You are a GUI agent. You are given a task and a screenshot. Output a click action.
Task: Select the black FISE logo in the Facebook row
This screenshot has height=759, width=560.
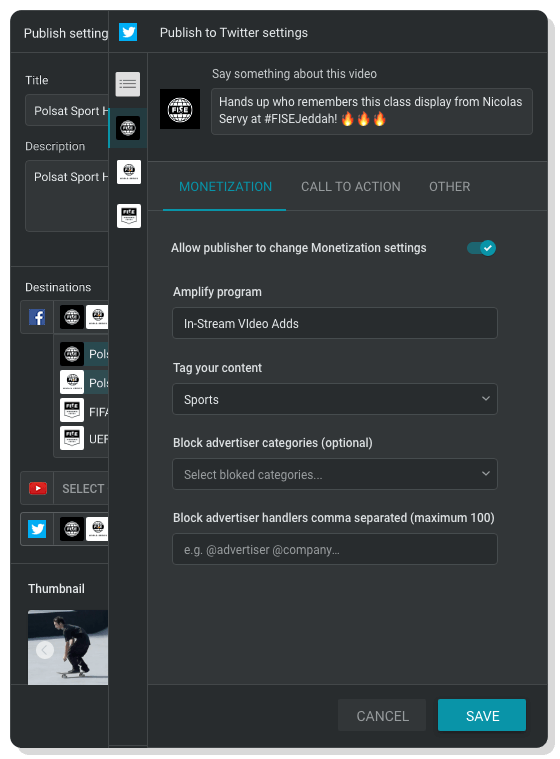coord(72,318)
